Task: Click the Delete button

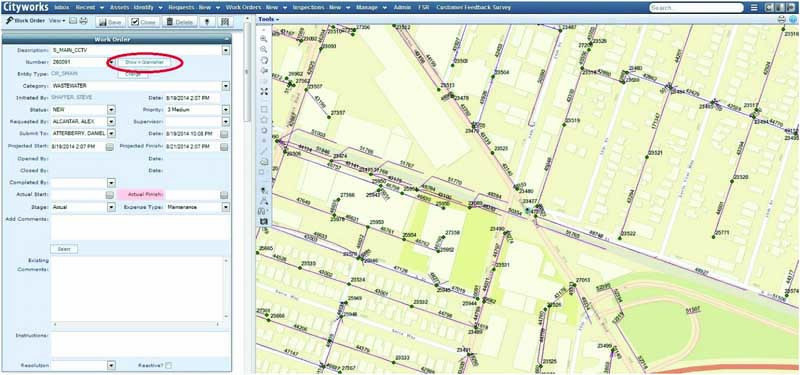Action: [x=180, y=22]
